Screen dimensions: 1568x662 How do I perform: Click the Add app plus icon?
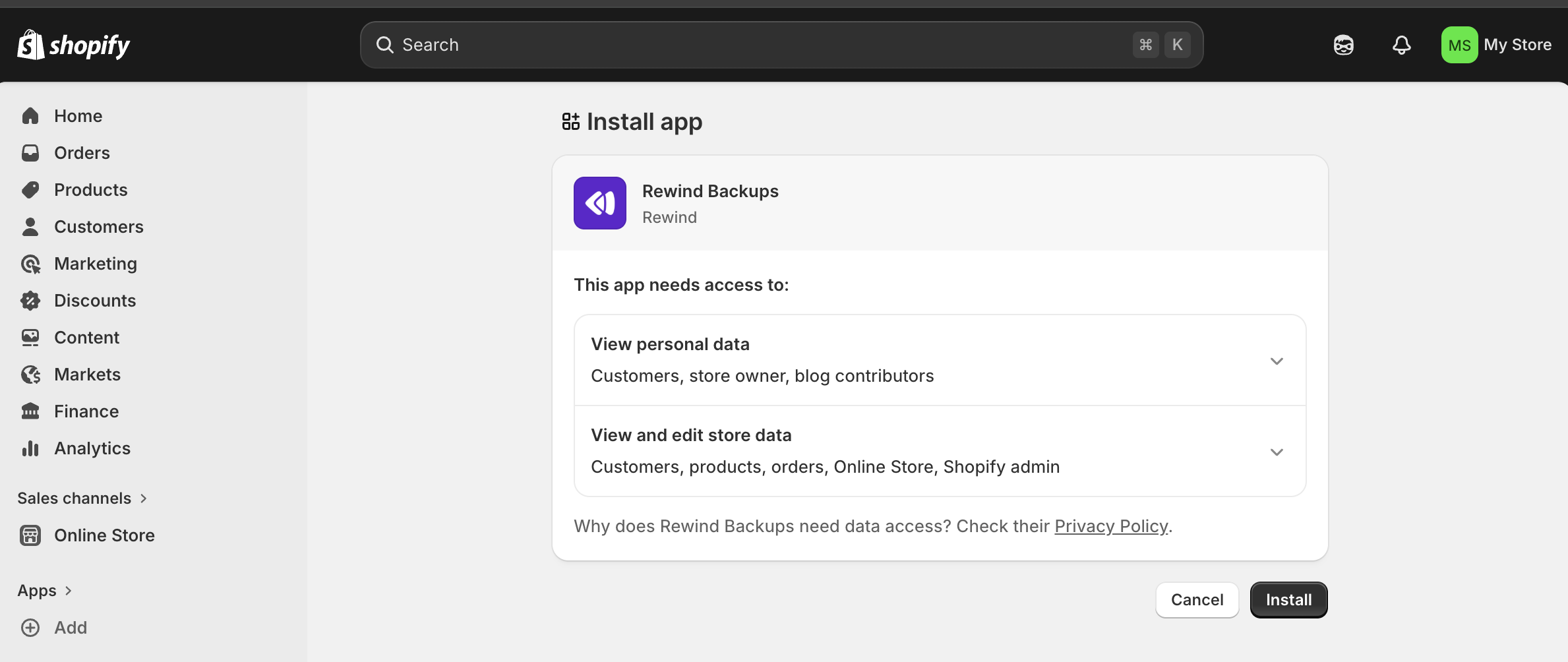tap(30, 628)
